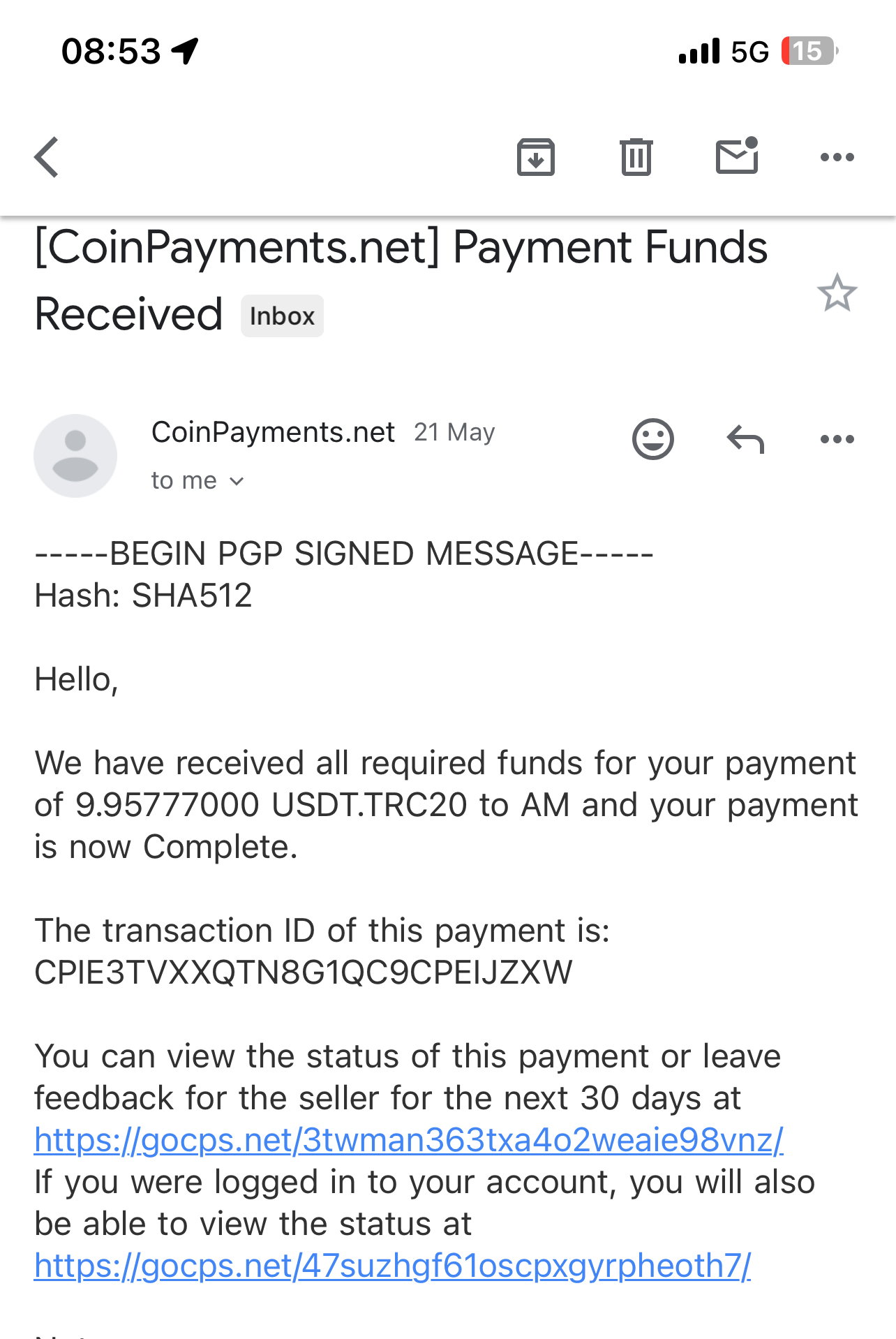This screenshot has width=896, height=1339.
Task: Add an emoji reaction with the smiley icon
Action: pos(652,439)
